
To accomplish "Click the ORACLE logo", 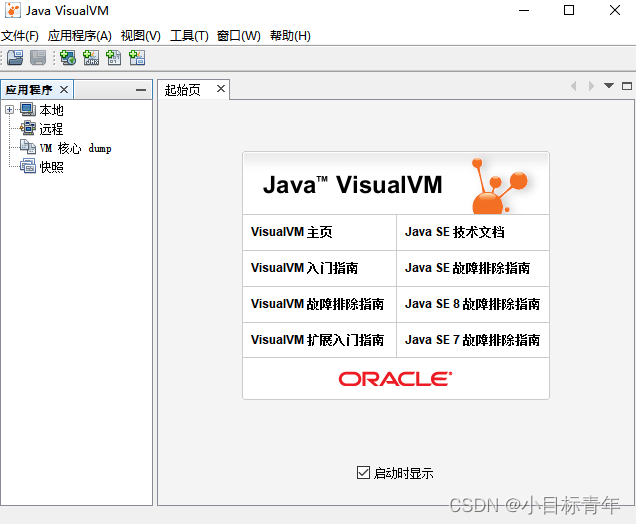I will pos(395,379).
